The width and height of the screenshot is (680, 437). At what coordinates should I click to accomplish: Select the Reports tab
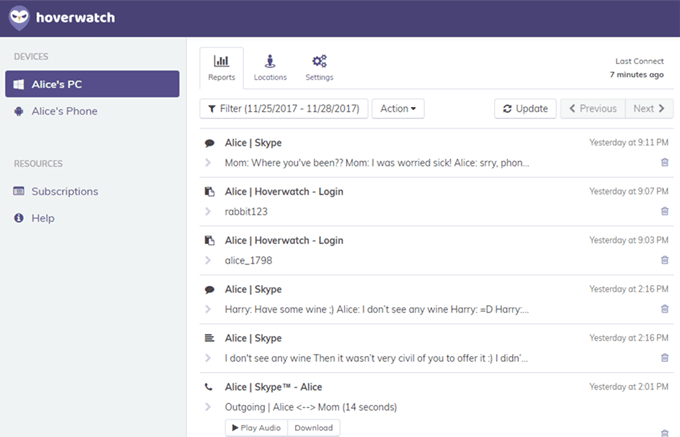221,67
